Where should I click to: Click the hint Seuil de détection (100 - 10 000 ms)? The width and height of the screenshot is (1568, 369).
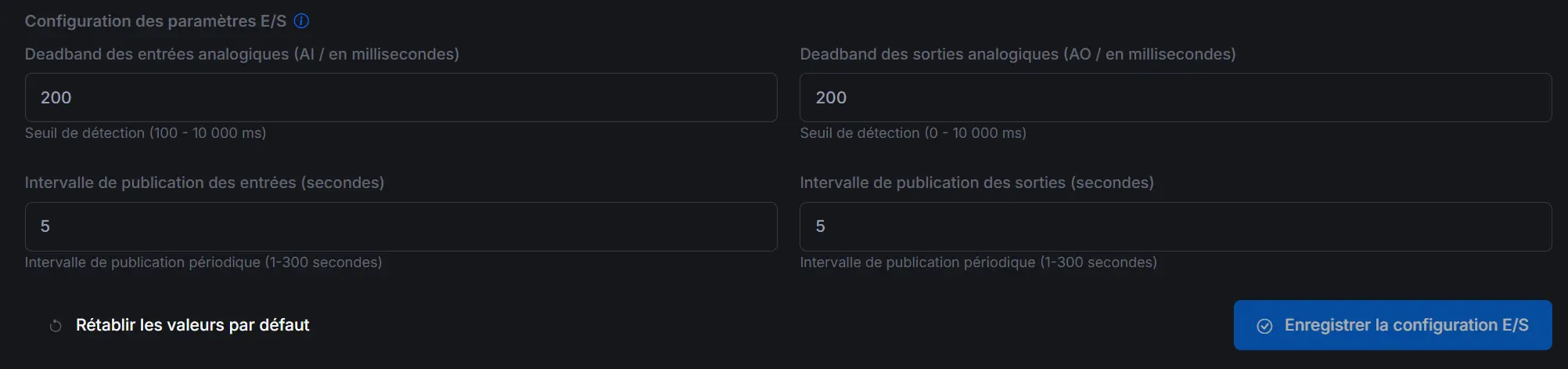click(146, 133)
